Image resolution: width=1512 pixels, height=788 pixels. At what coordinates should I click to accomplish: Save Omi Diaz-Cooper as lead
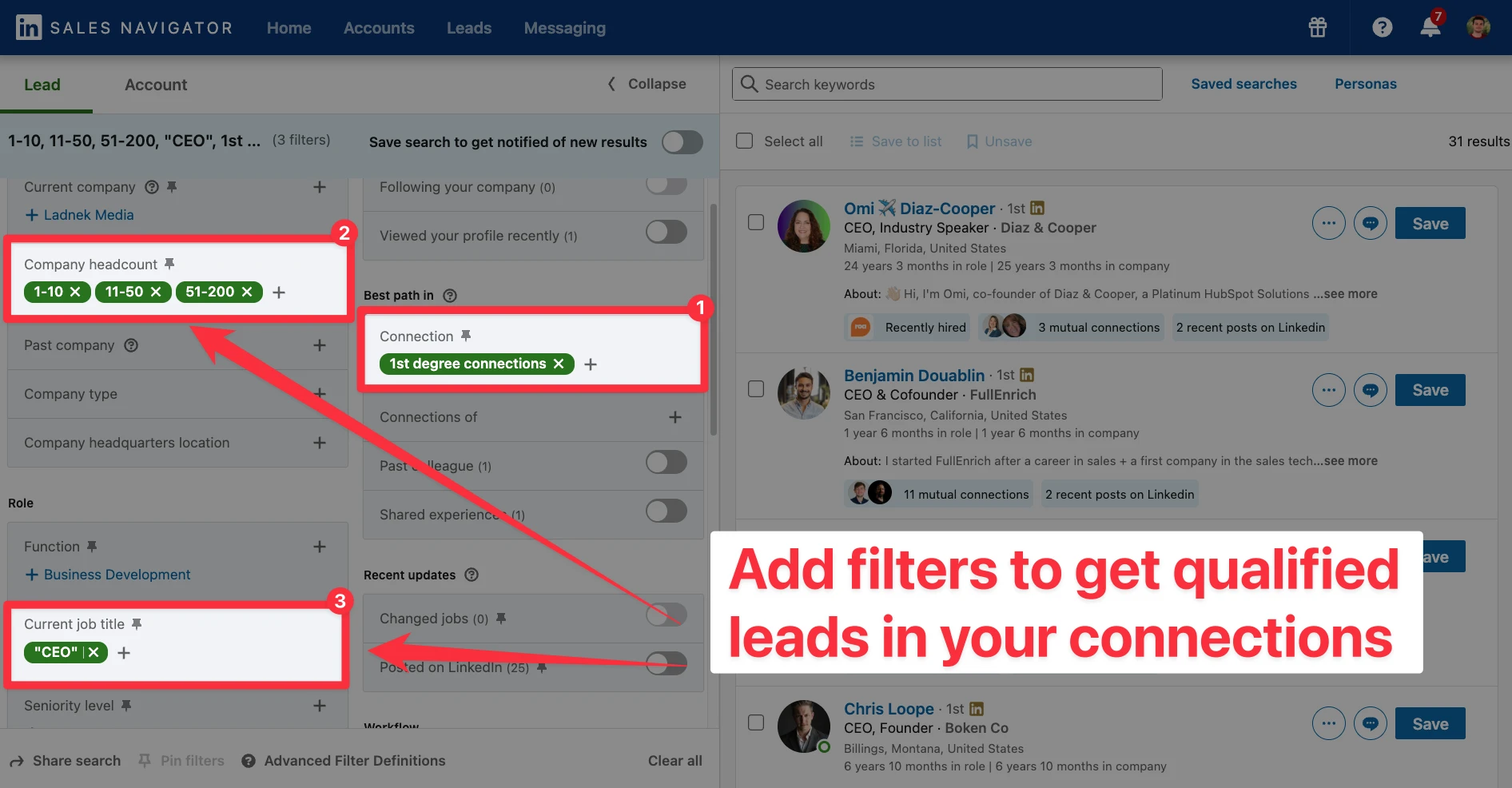(1430, 223)
